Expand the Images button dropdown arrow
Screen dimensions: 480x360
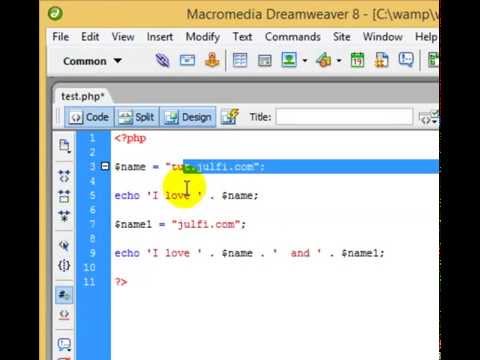(x=305, y=61)
